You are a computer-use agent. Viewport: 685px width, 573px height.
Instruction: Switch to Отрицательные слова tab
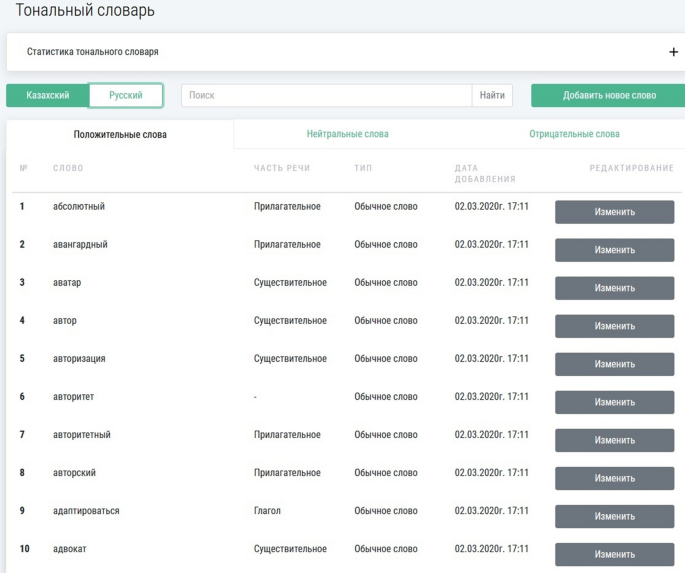tap(574, 134)
